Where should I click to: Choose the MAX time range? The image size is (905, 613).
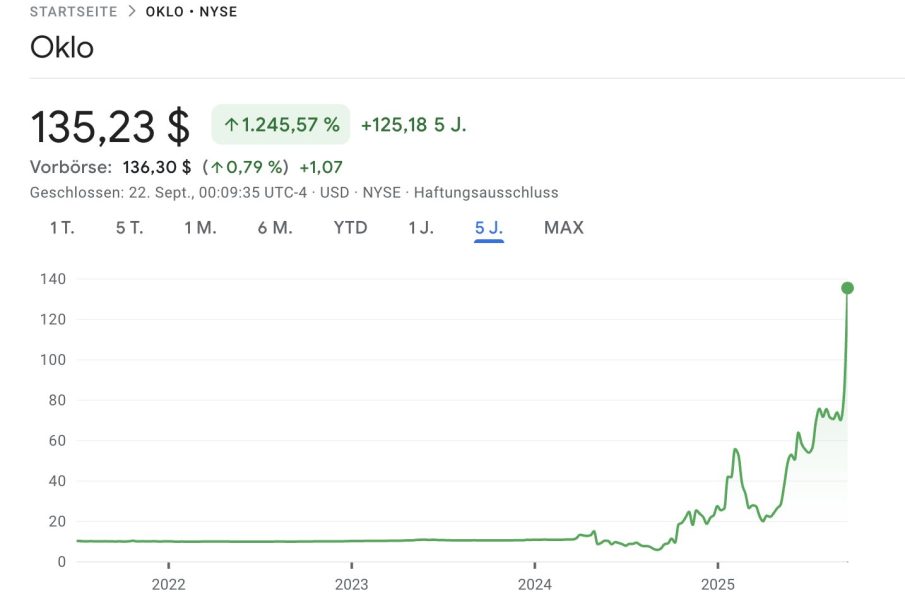(563, 228)
